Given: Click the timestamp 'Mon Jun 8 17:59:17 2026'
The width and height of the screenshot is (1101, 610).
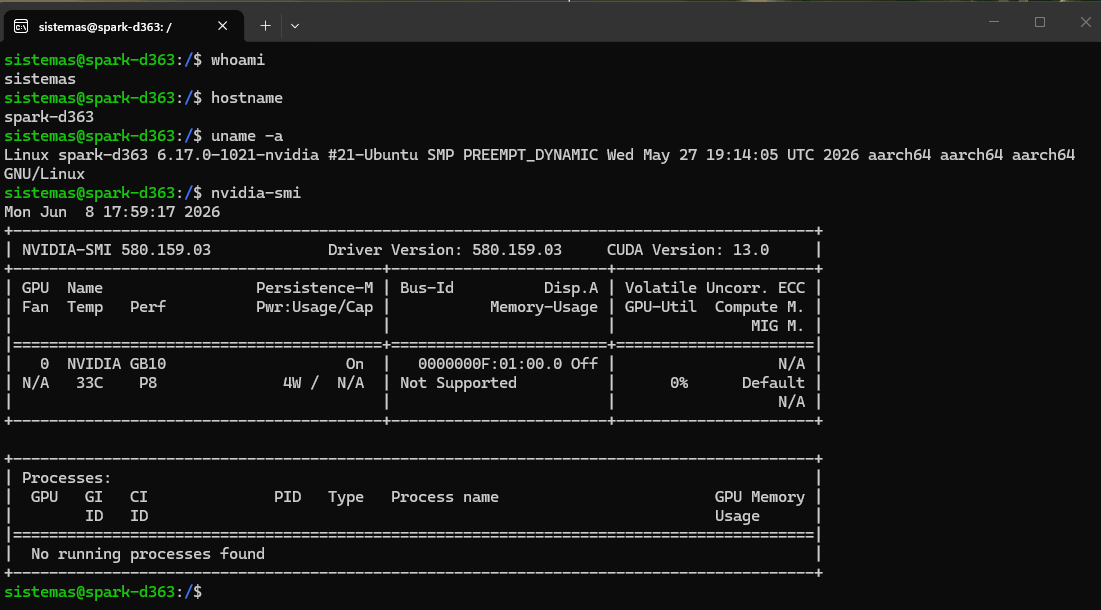Looking at the screenshot, I should 112,212.
